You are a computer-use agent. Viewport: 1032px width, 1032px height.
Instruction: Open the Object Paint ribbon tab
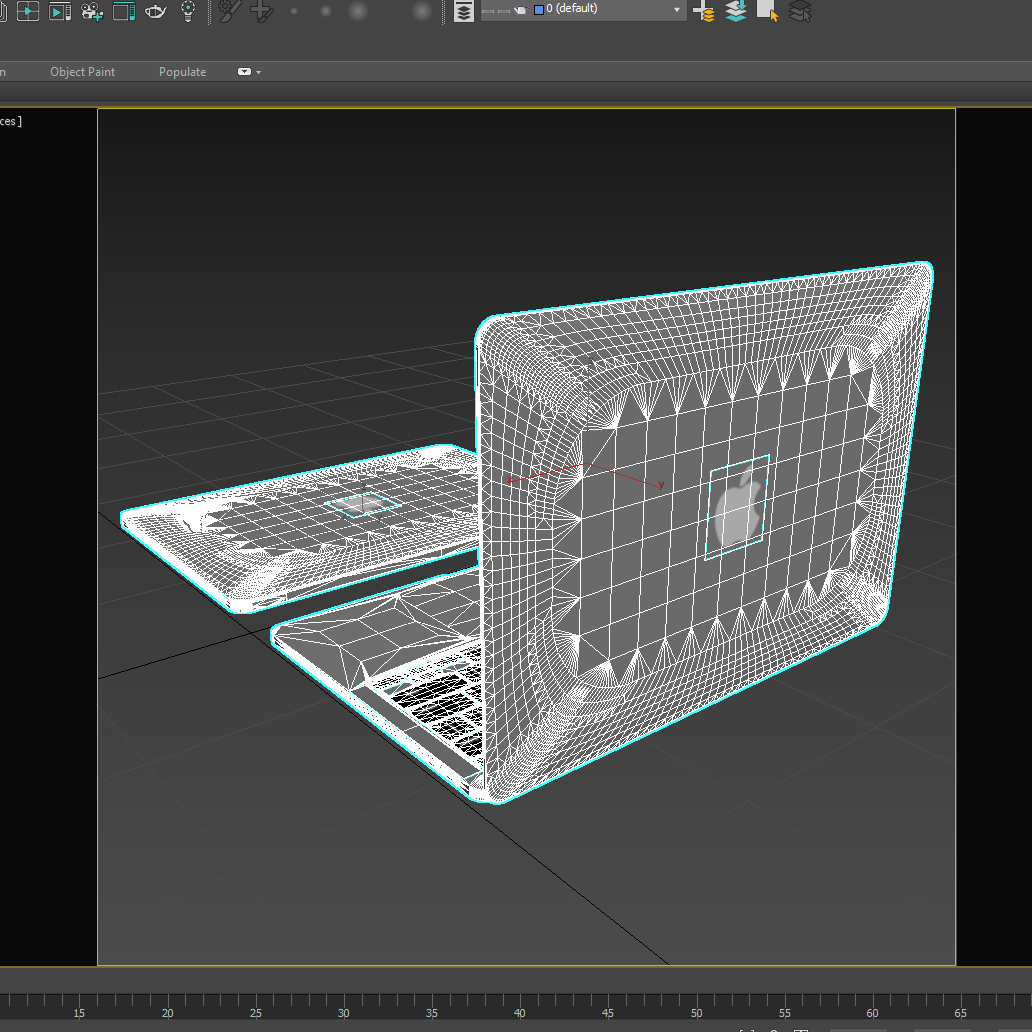[82, 72]
